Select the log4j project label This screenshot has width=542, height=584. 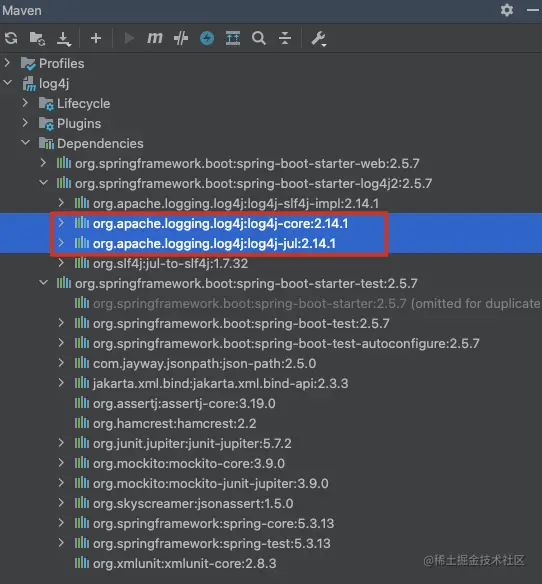(x=54, y=83)
